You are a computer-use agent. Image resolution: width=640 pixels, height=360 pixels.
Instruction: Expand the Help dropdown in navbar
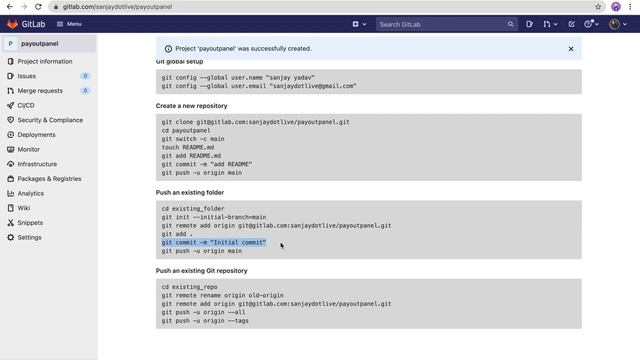coord(591,24)
